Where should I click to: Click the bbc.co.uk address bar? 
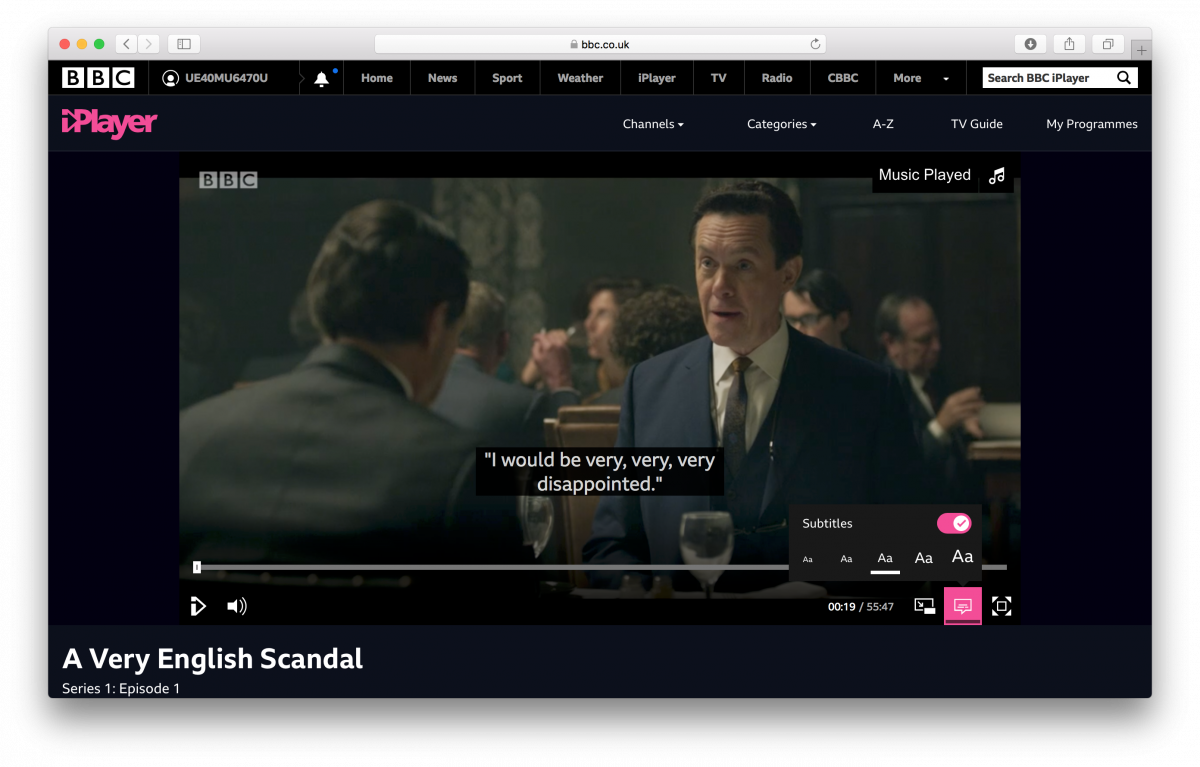pyautogui.click(x=600, y=44)
